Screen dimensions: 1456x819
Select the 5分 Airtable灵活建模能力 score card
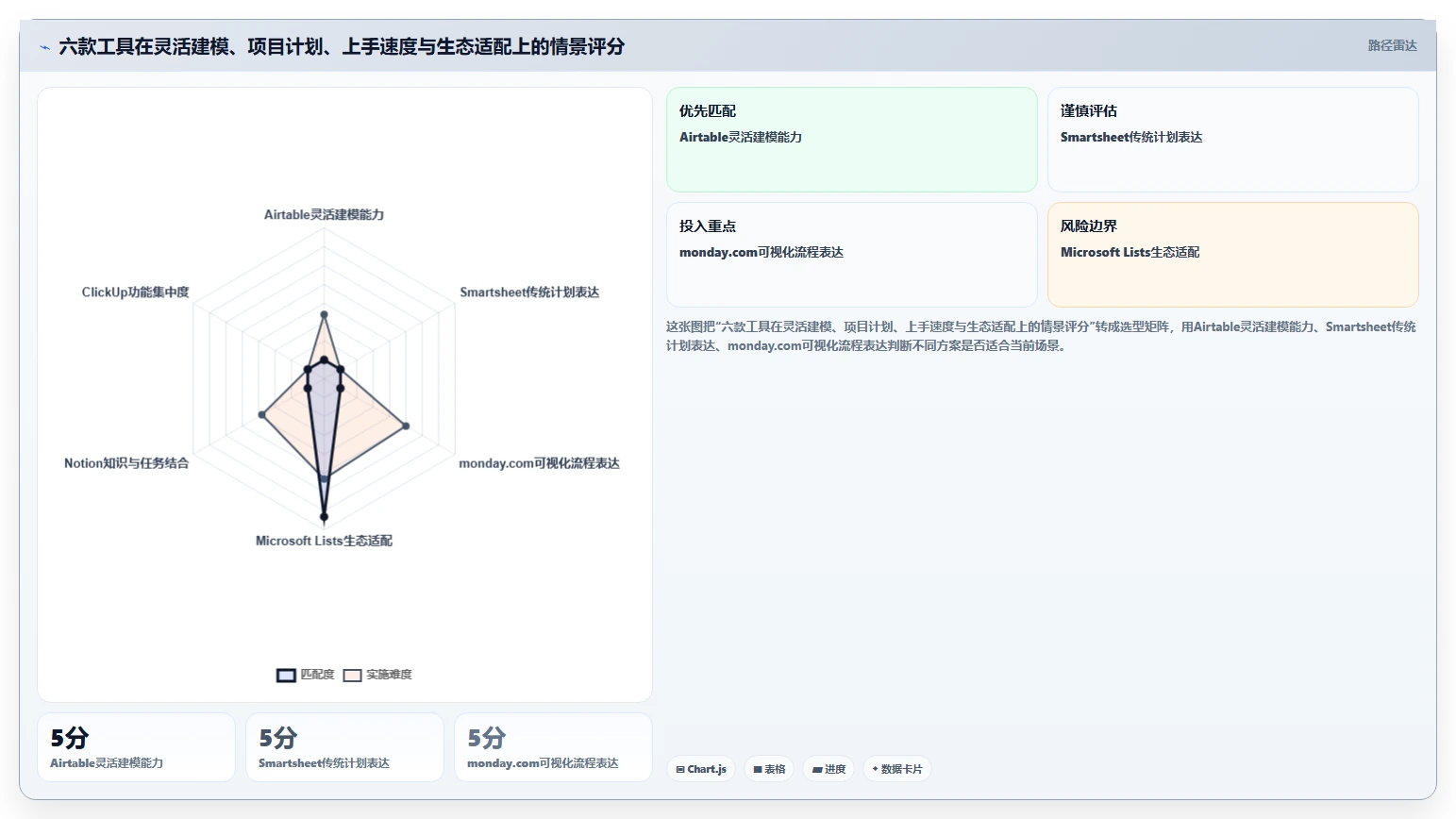point(136,747)
